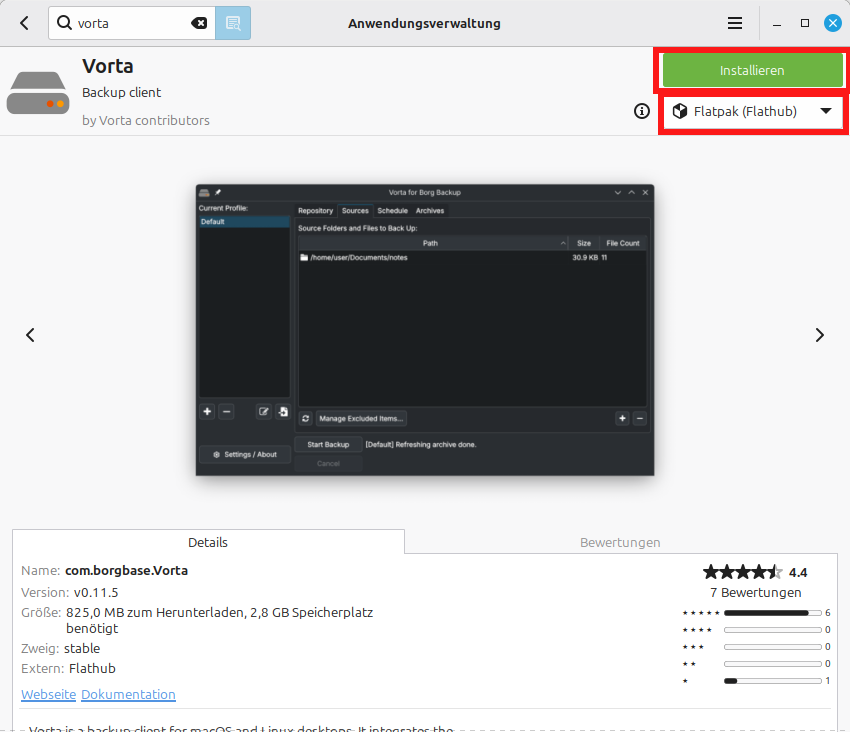Image resolution: width=850 pixels, height=732 pixels.
Task: Click the 'stable' branch value
Action: click(x=82, y=648)
